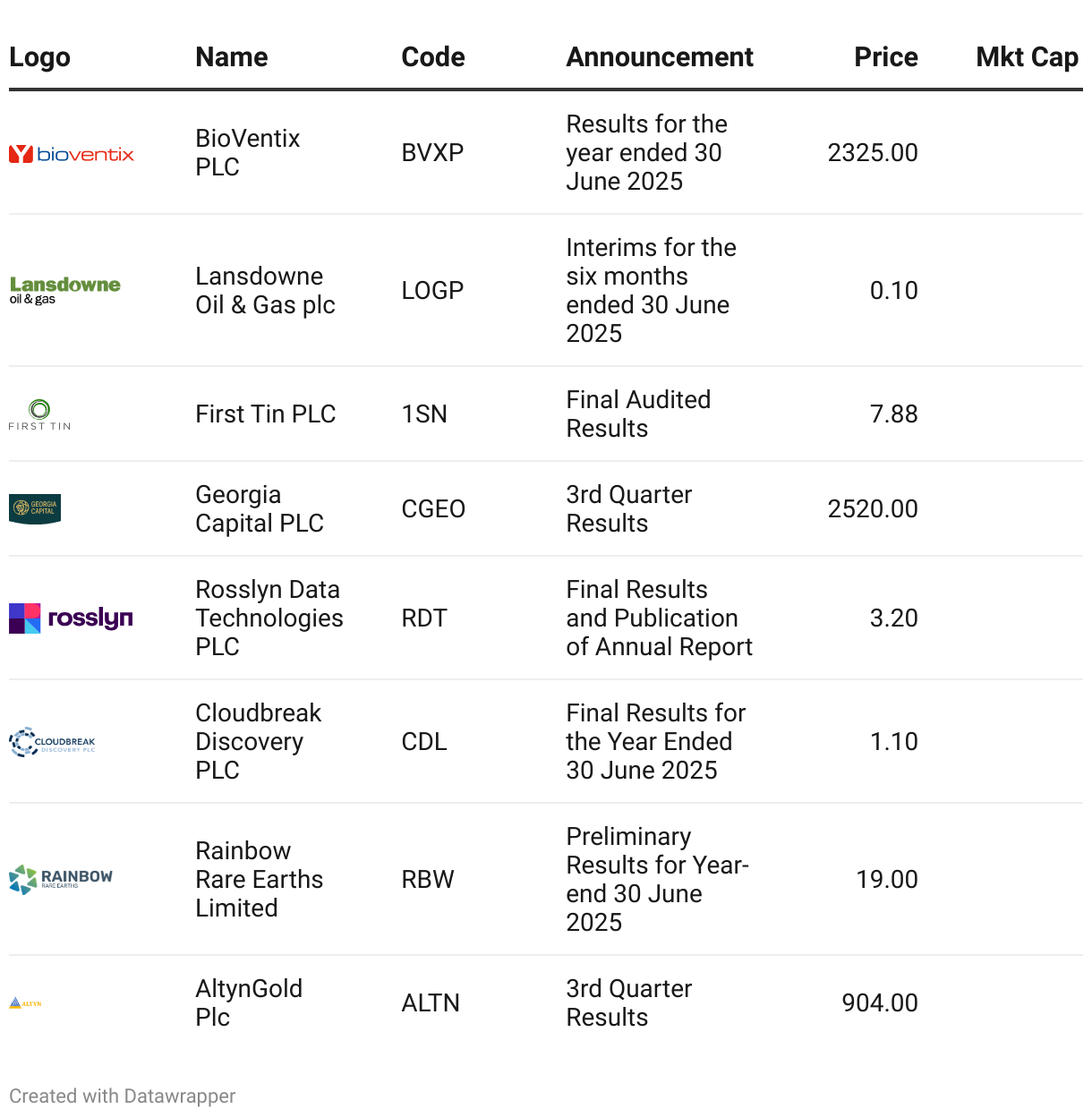Image resolution: width=1092 pixels, height=1117 pixels.
Task: Select the BVXP ticker code
Action: 432,153
